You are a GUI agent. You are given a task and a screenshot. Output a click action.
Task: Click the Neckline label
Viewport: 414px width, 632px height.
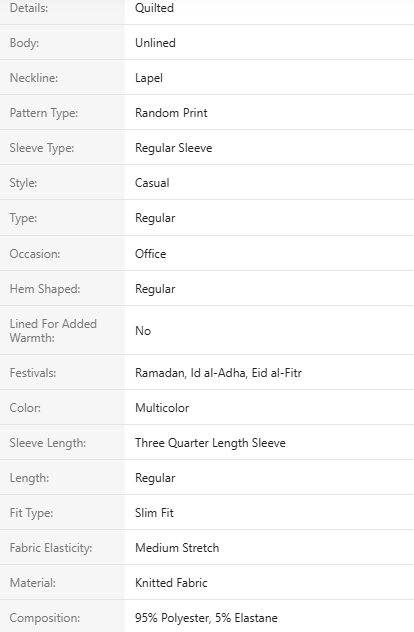click(34, 78)
